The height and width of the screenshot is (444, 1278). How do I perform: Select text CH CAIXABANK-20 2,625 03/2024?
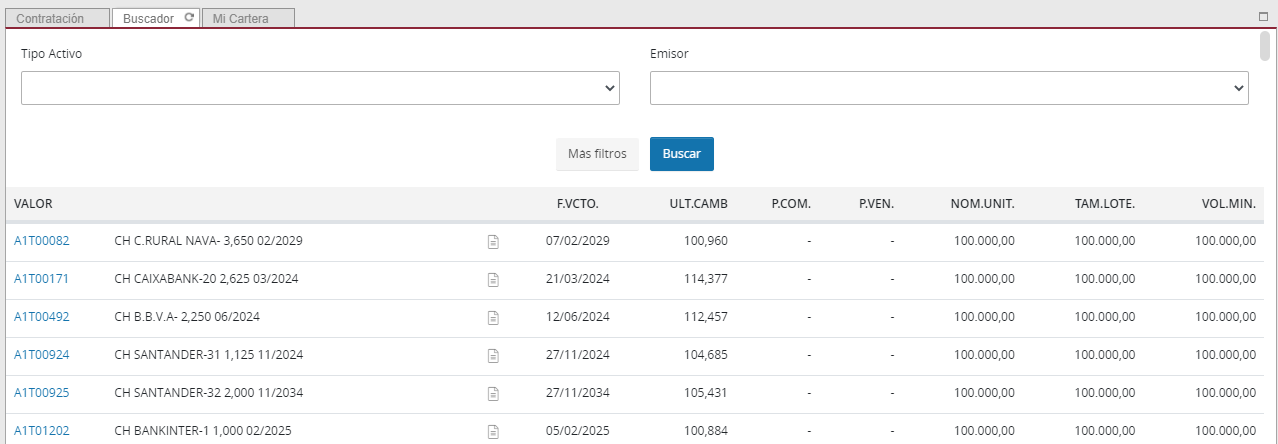[208, 279]
